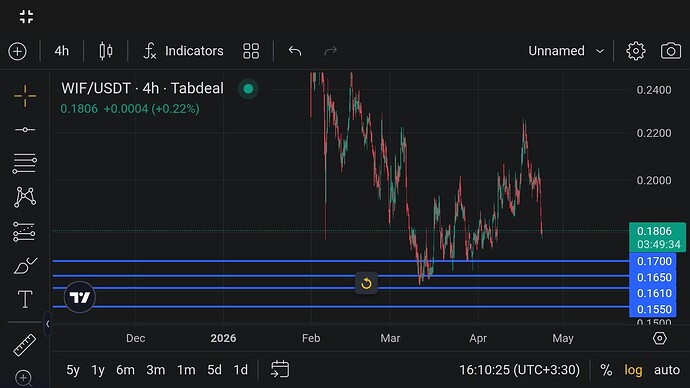Image resolution: width=690 pixels, height=388 pixels.
Task: Select the 0.1650 price label
Action: click(x=654, y=277)
